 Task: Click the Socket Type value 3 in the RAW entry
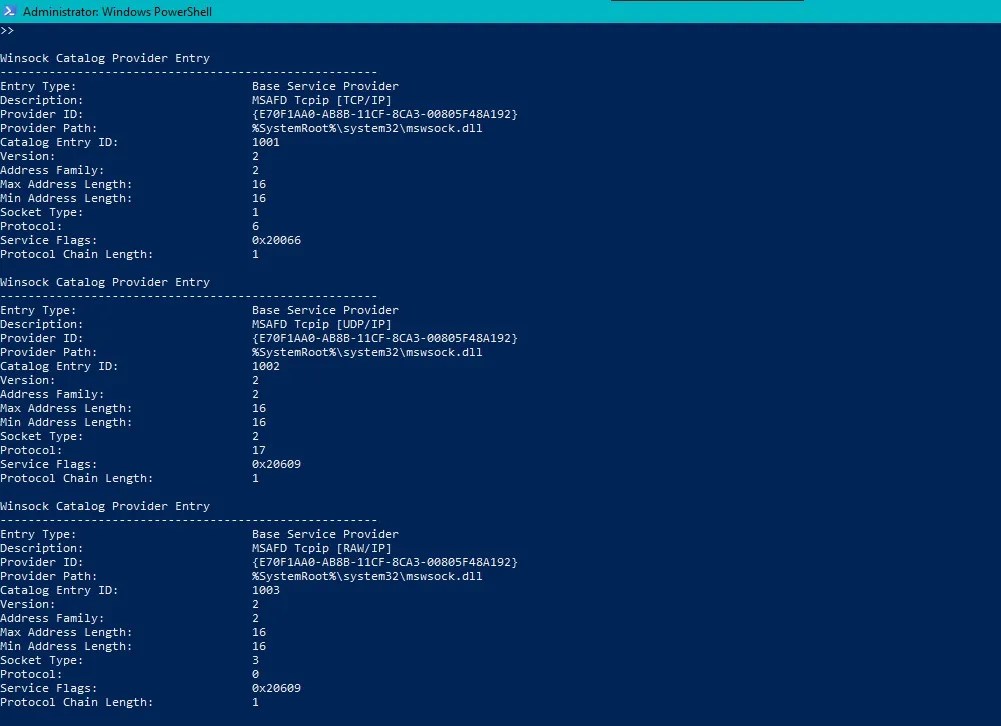click(x=254, y=660)
